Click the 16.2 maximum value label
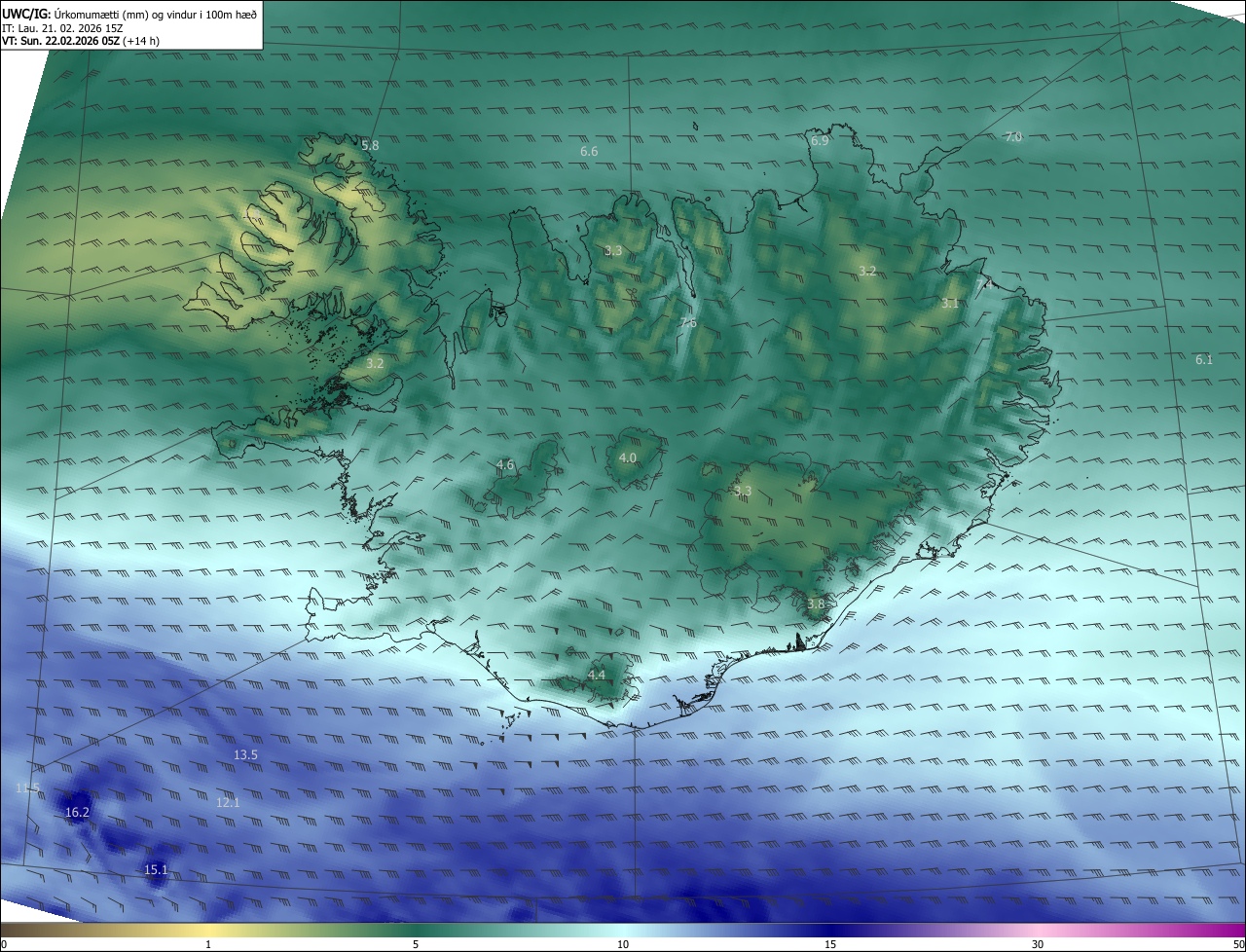Image resolution: width=1246 pixels, height=952 pixels. pos(77,813)
